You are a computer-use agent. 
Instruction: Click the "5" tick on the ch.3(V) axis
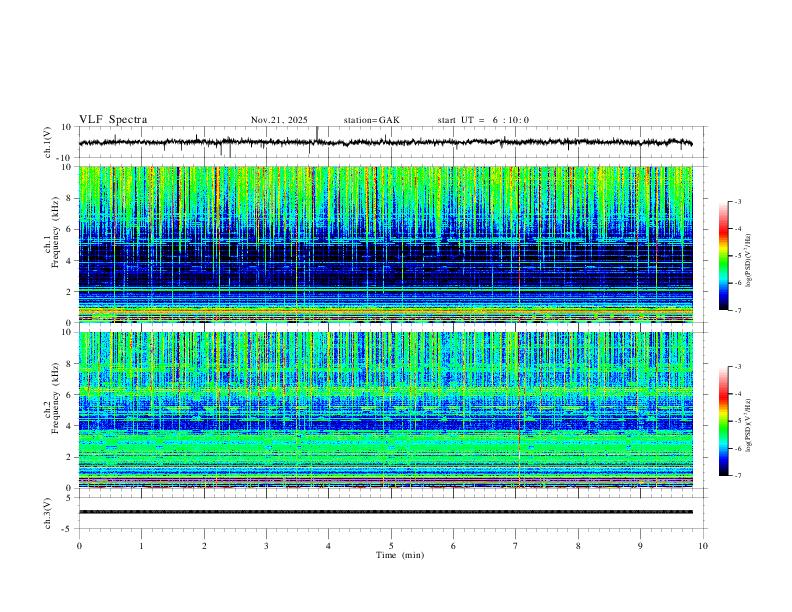tap(69, 498)
